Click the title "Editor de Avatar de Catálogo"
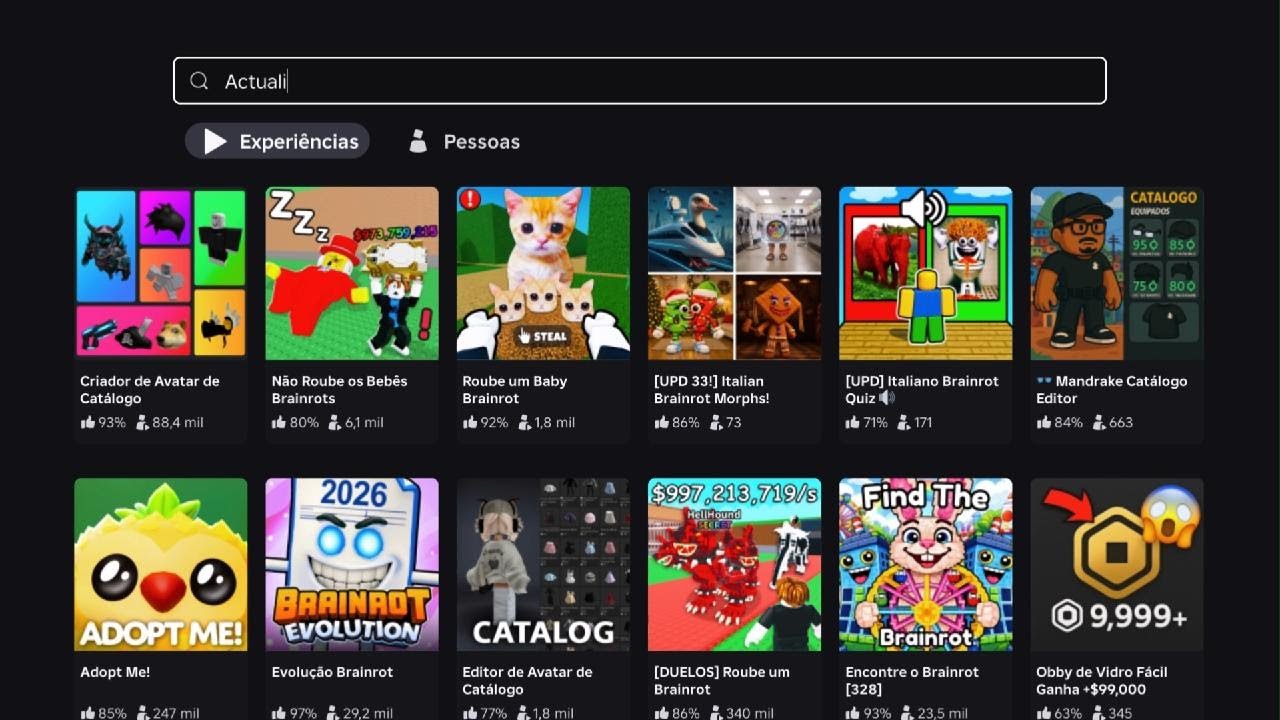Viewport: 1280px width, 720px height. (527, 680)
